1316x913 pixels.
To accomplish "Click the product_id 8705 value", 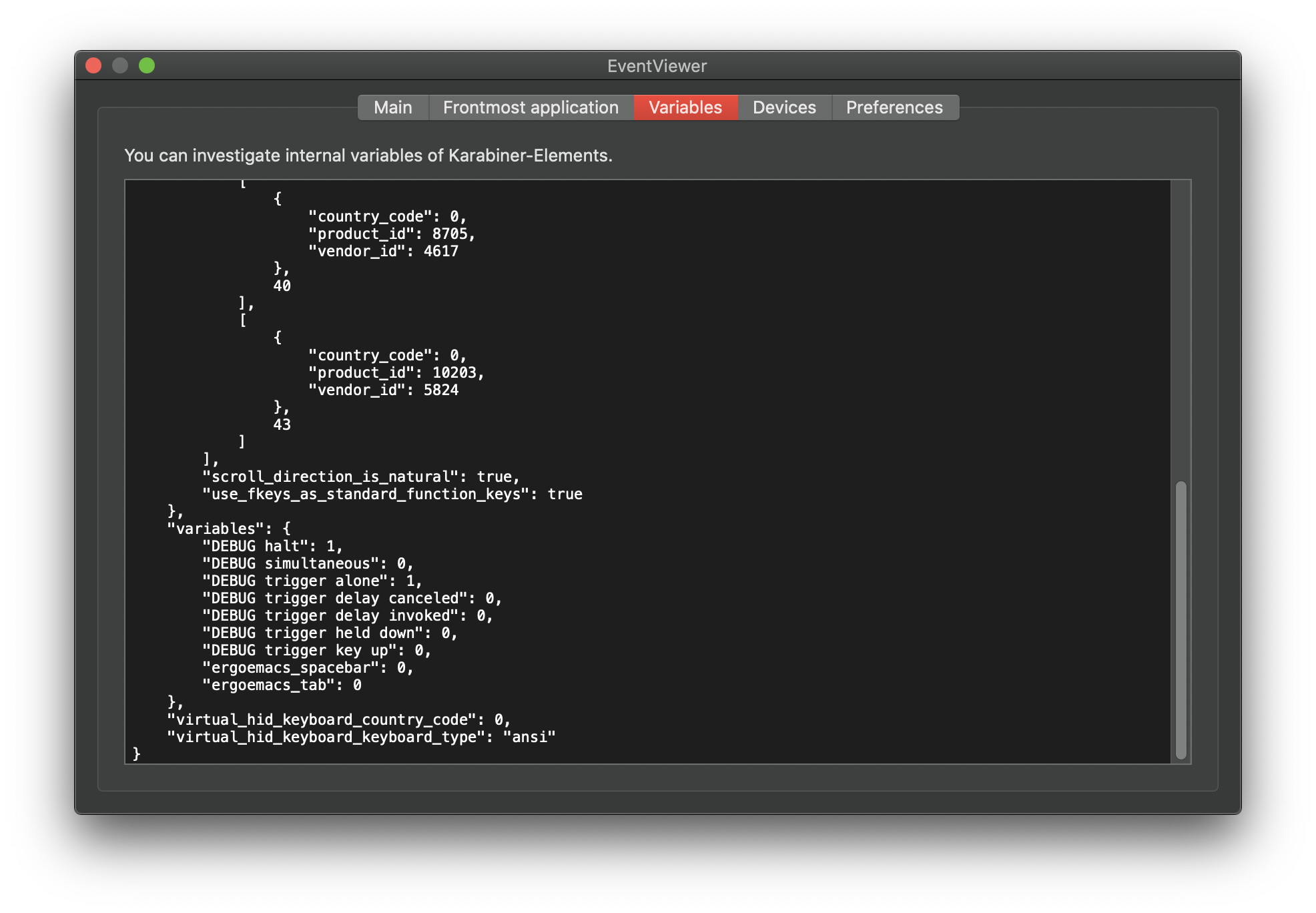I will (x=450, y=234).
